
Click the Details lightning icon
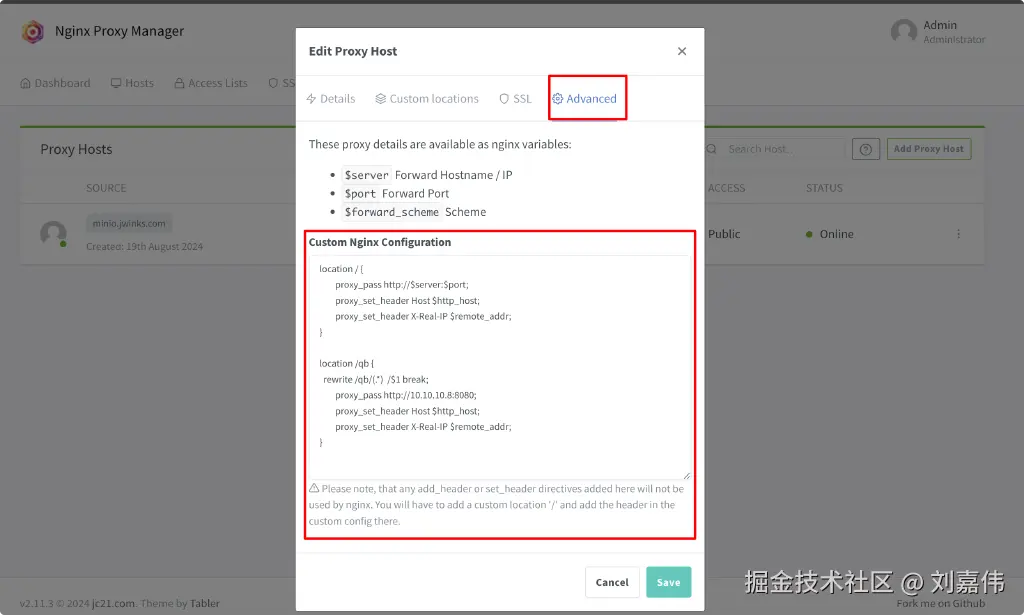[312, 99]
